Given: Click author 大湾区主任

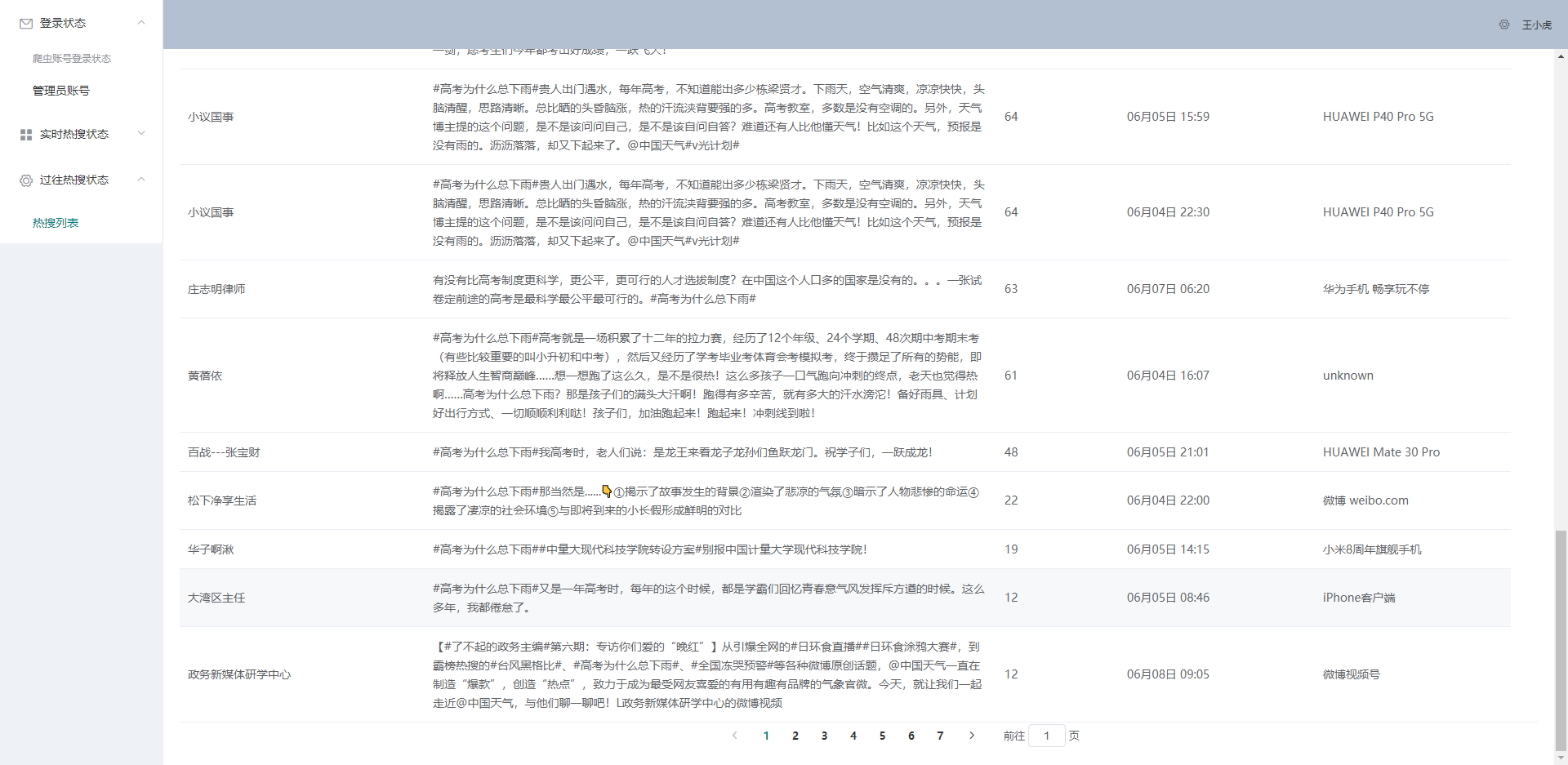Looking at the screenshot, I should pyautogui.click(x=216, y=598).
